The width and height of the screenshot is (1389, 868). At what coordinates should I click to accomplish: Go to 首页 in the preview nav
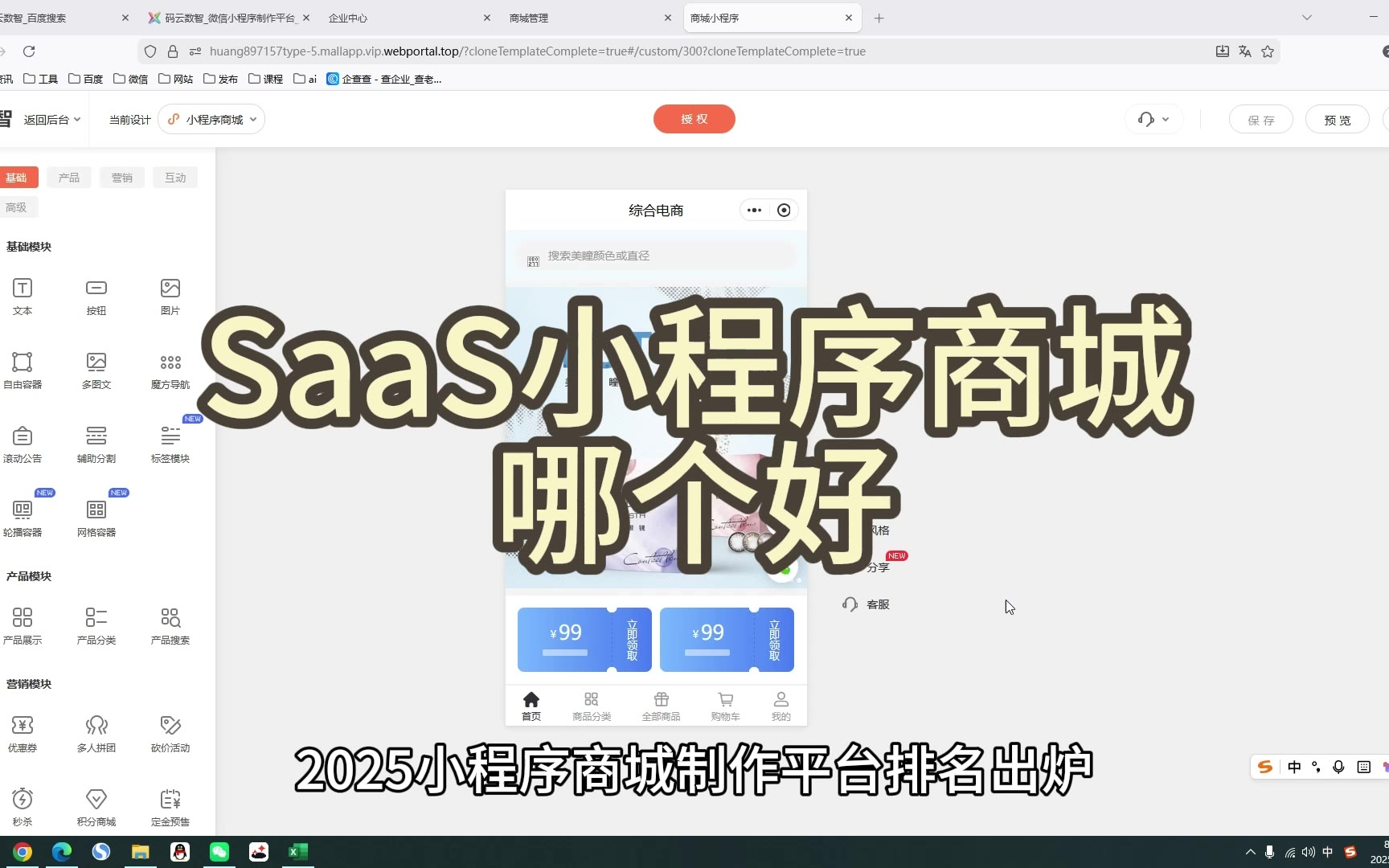pos(531,706)
